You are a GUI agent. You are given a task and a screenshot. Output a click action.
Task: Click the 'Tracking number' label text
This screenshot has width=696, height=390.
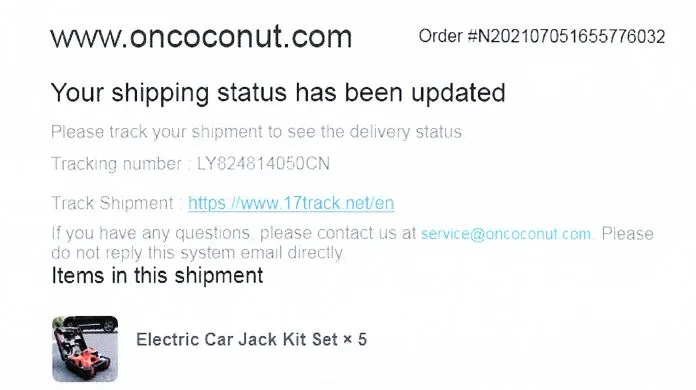[x=117, y=164]
